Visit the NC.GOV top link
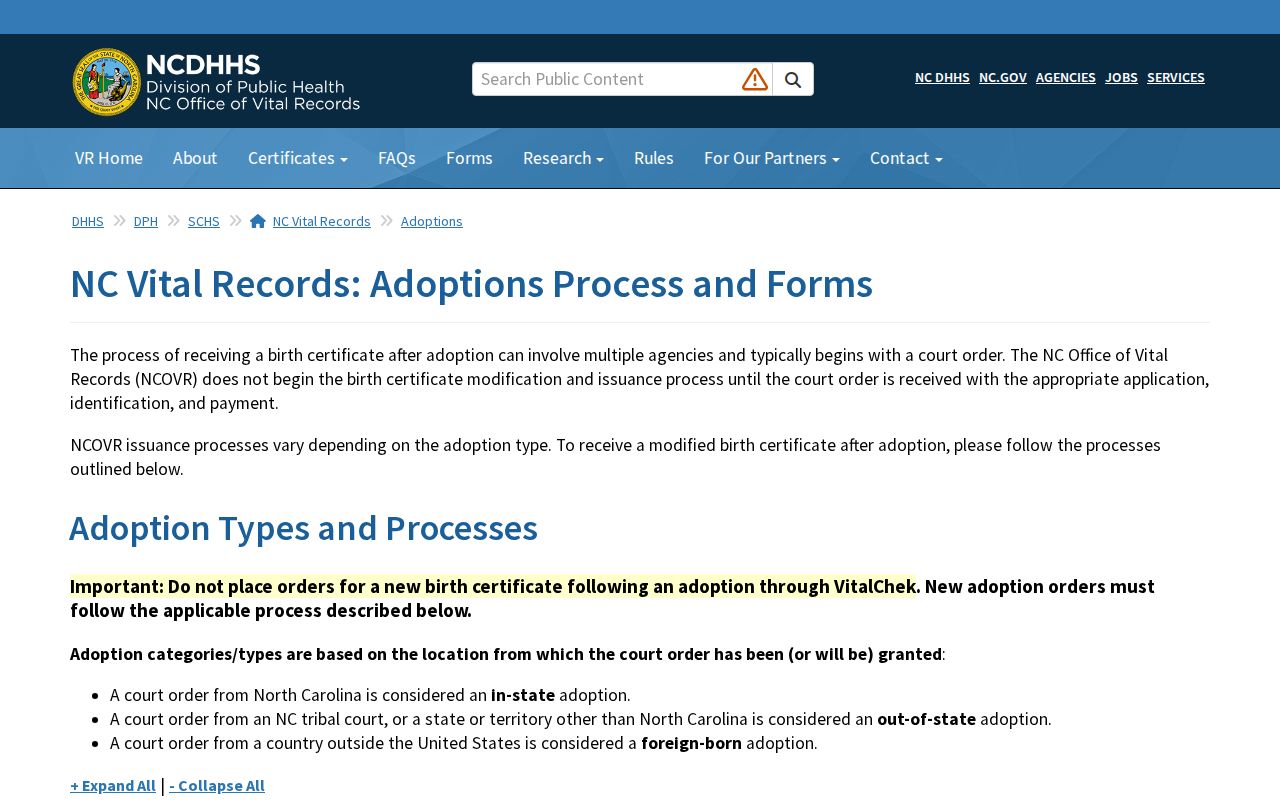This screenshot has height=800, width=1280. (x=1003, y=78)
